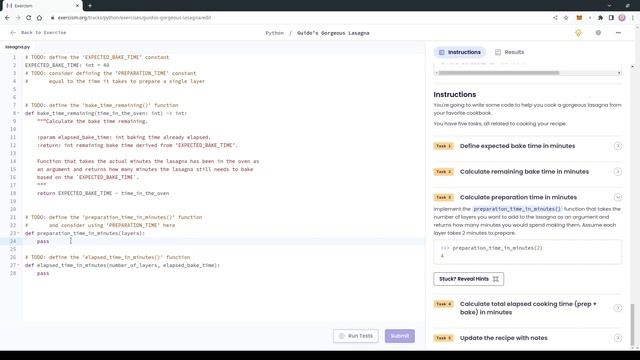The width and height of the screenshot is (640, 360).
Task: Click the preparation_time_in_minutes() inline code in instructions
Action: point(517,209)
